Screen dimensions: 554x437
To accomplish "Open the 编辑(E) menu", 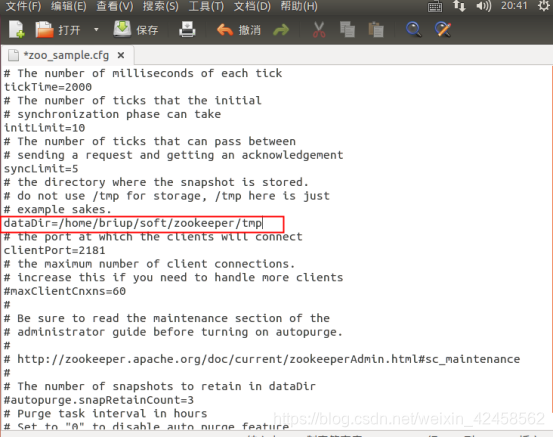I will [69, 6].
